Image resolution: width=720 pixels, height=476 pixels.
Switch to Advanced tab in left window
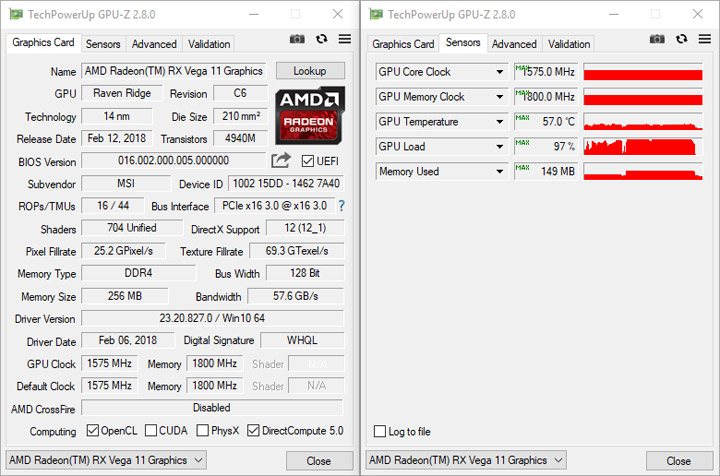coord(154,44)
